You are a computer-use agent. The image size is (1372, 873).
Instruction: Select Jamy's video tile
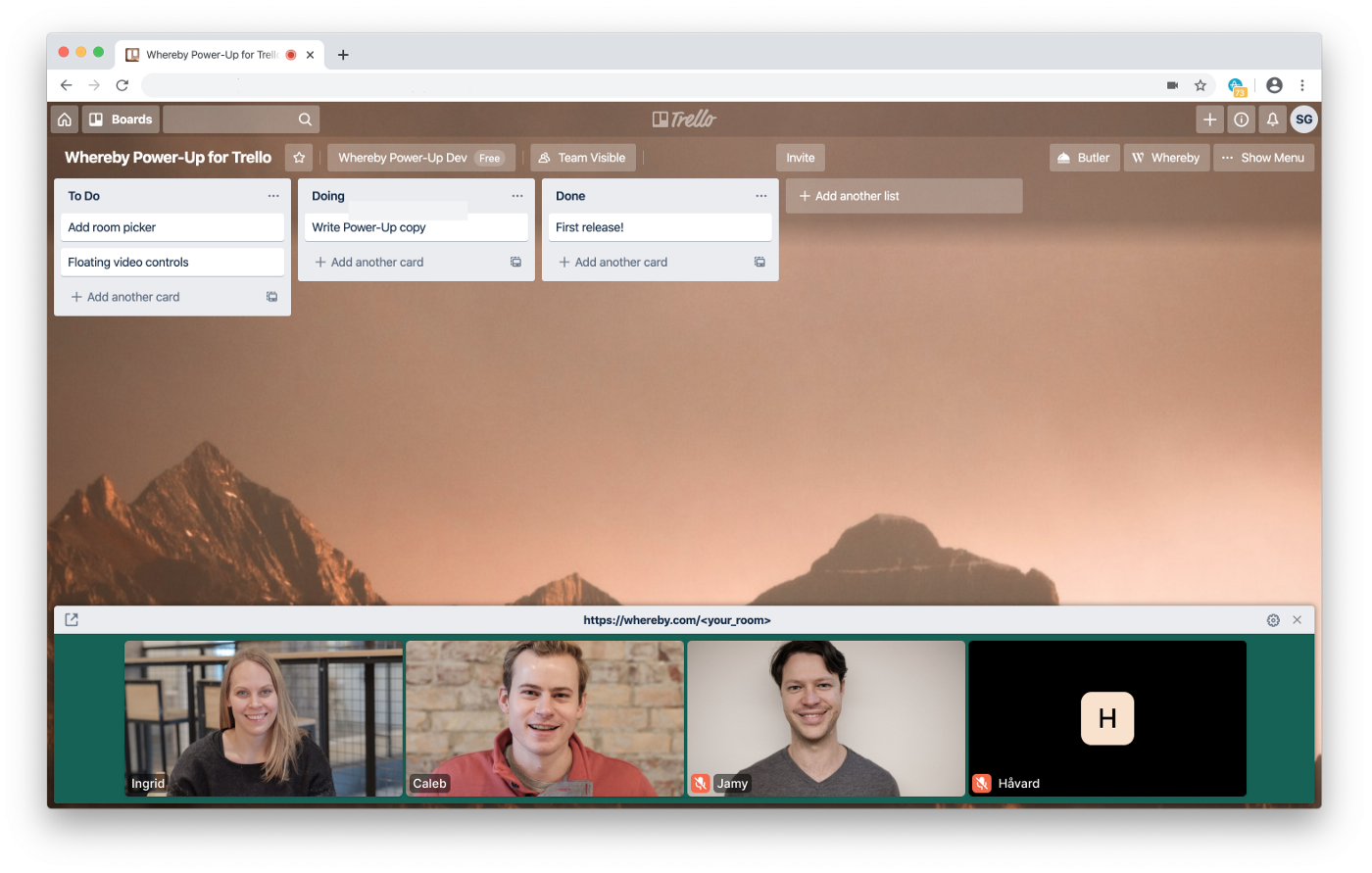826,718
